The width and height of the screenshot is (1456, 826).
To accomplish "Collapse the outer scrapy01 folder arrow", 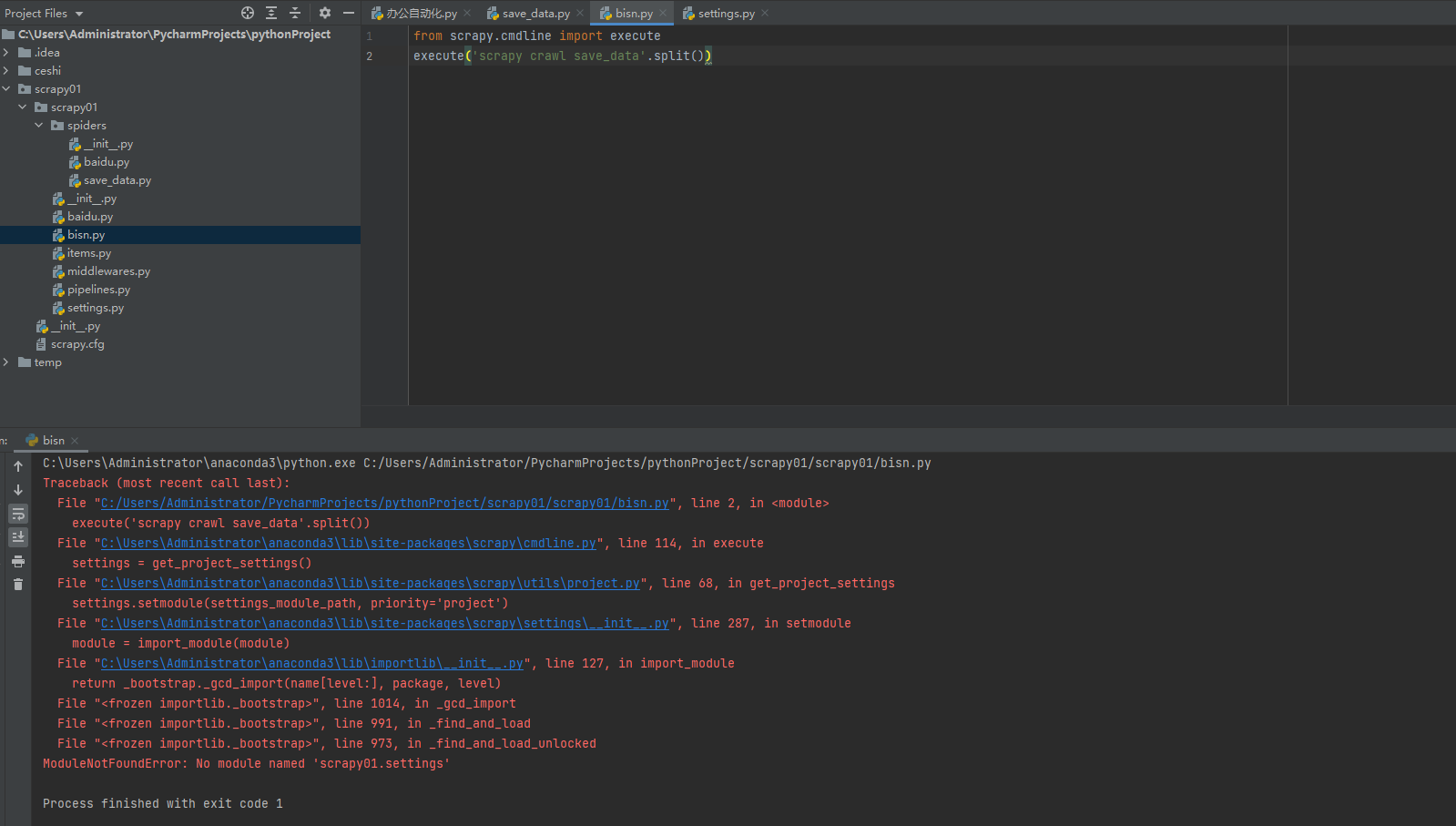I will tap(6, 89).
